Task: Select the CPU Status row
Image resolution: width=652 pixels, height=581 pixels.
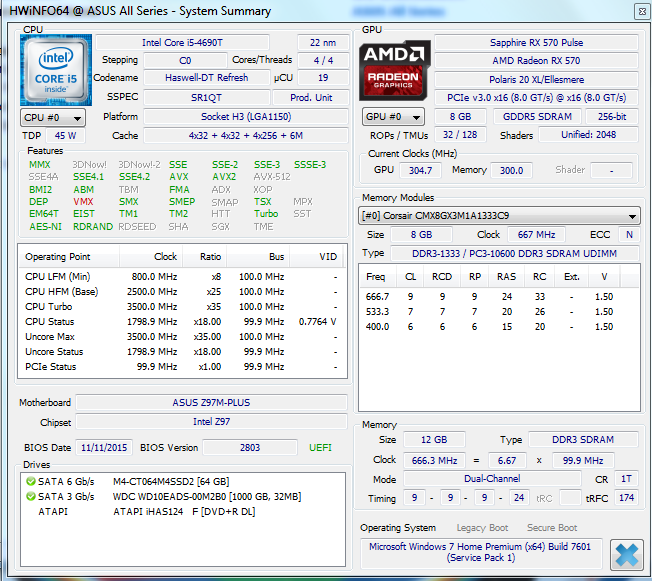Action: (x=182, y=322)
